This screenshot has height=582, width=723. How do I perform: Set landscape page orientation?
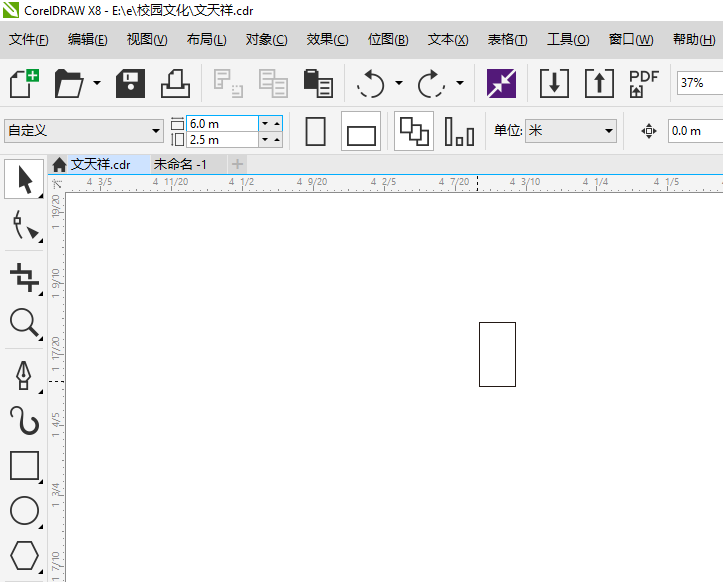(x=361, y=131)
